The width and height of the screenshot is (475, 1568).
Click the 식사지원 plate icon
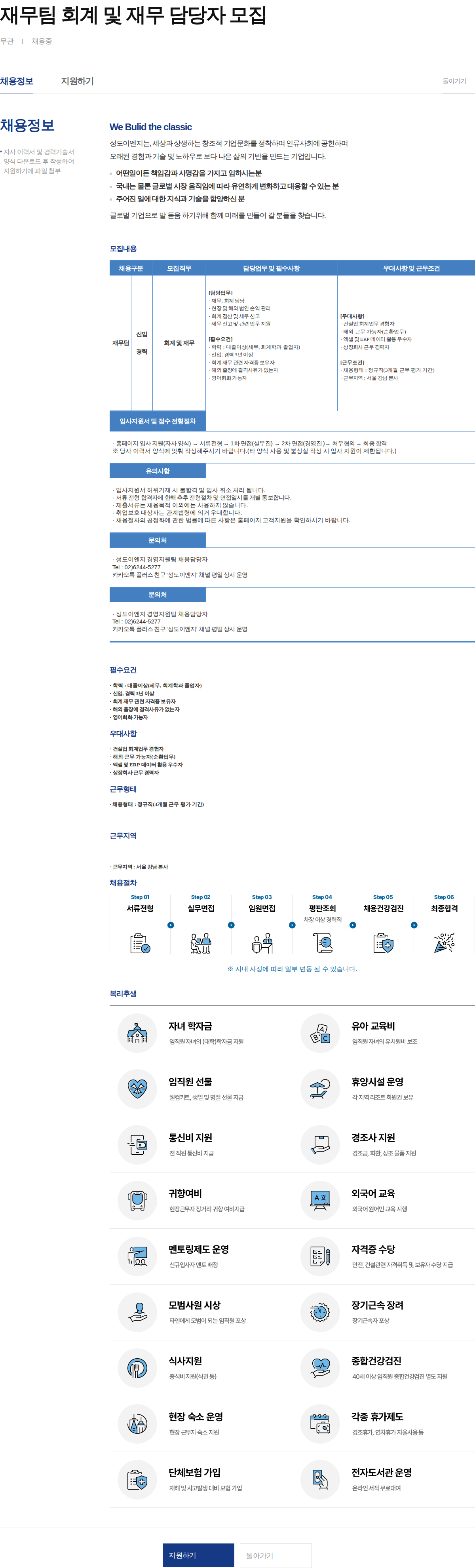(x=138, y=1368)
